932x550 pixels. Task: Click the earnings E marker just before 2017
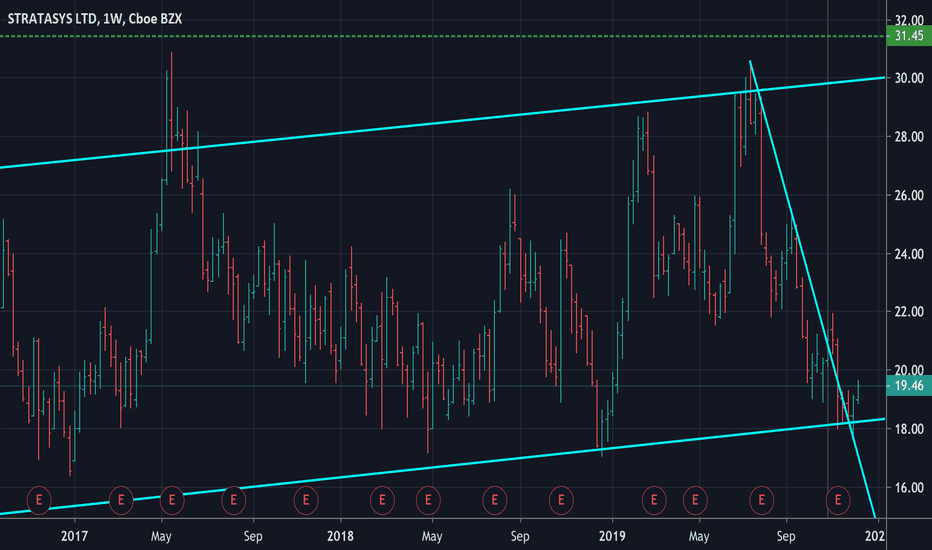39,500
